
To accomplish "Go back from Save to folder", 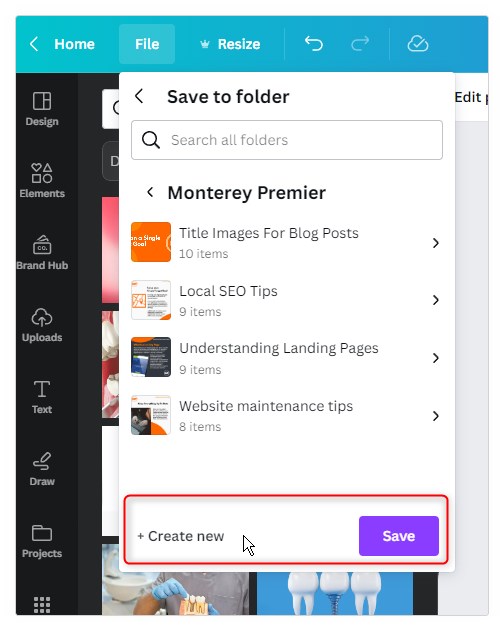I will tap(139, 96).
